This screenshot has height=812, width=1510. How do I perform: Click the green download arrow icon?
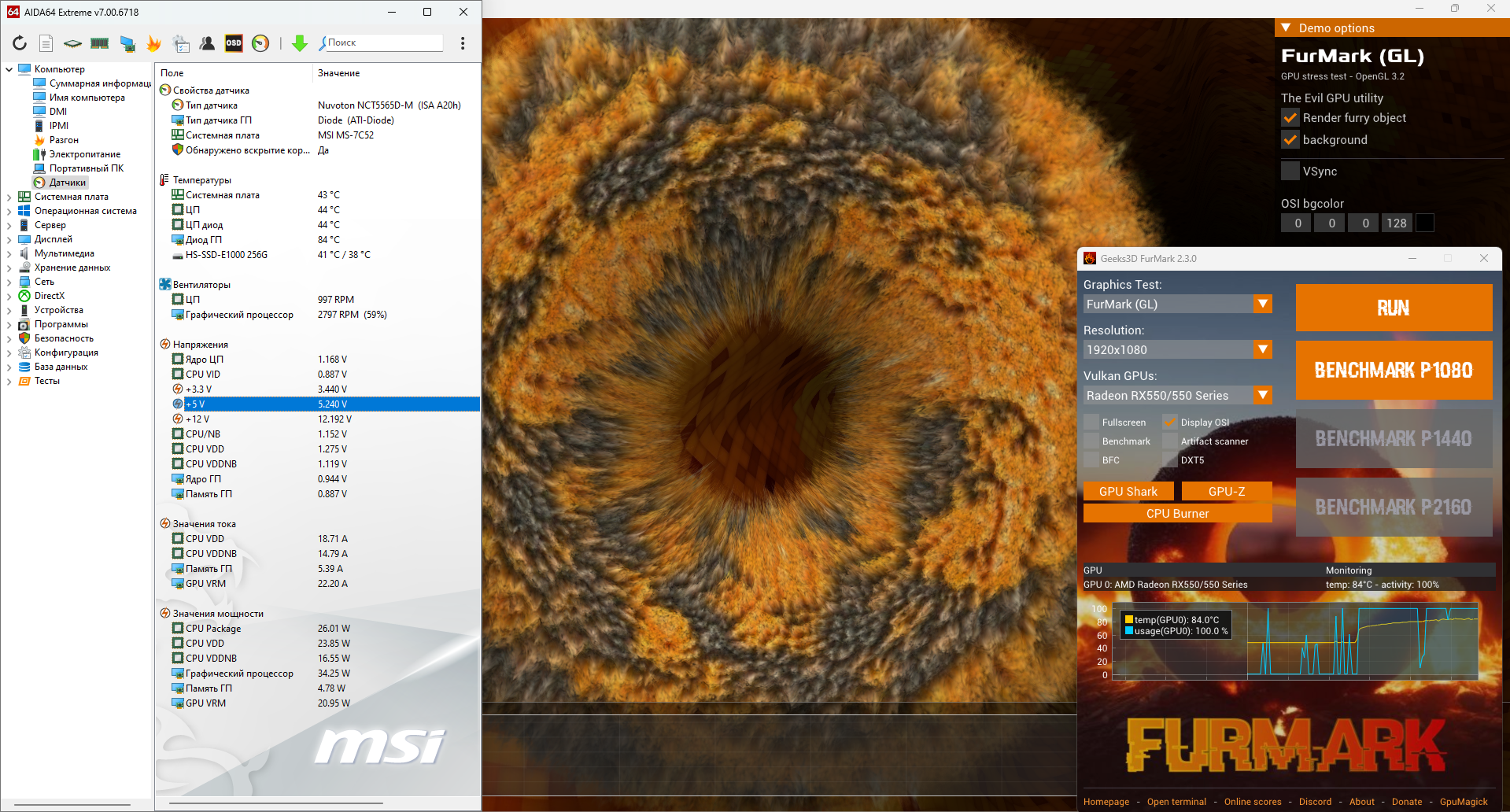click(300, 43)
